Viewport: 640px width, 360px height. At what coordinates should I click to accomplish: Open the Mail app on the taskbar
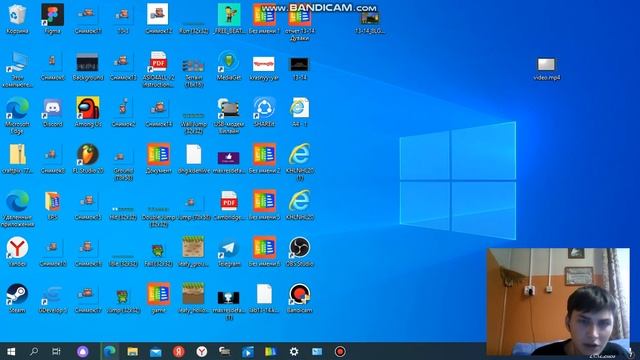click(156, 351)
